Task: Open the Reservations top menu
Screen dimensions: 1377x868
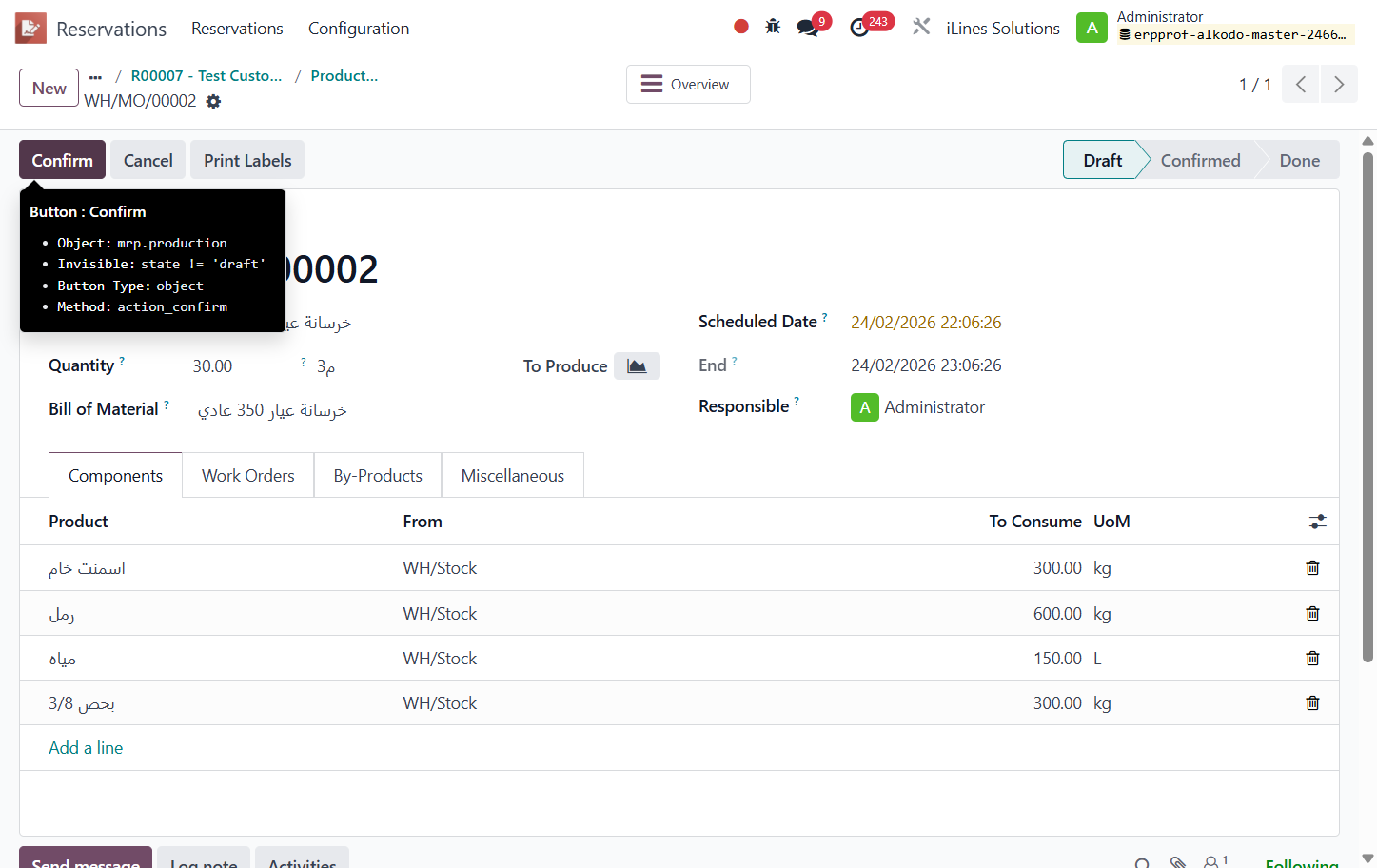Action: (237, 29)
